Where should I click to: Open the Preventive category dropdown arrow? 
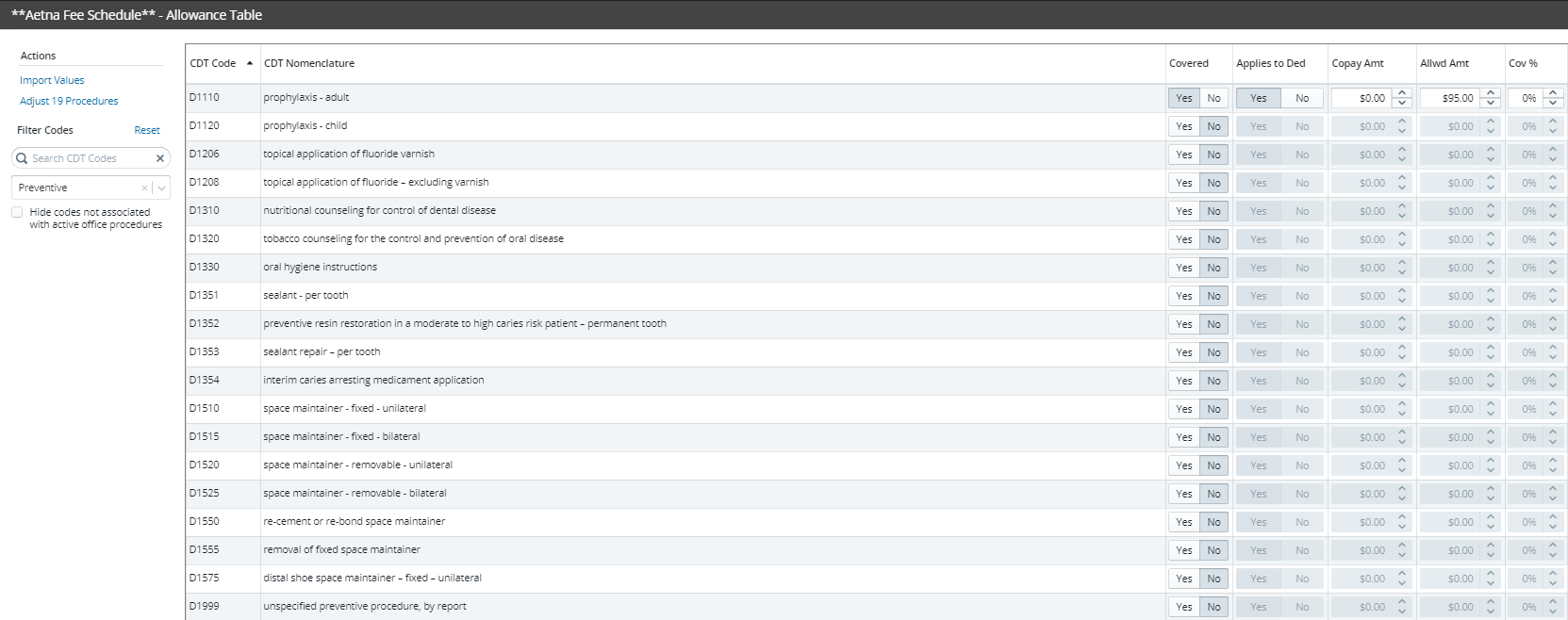(x=162, y=188)
